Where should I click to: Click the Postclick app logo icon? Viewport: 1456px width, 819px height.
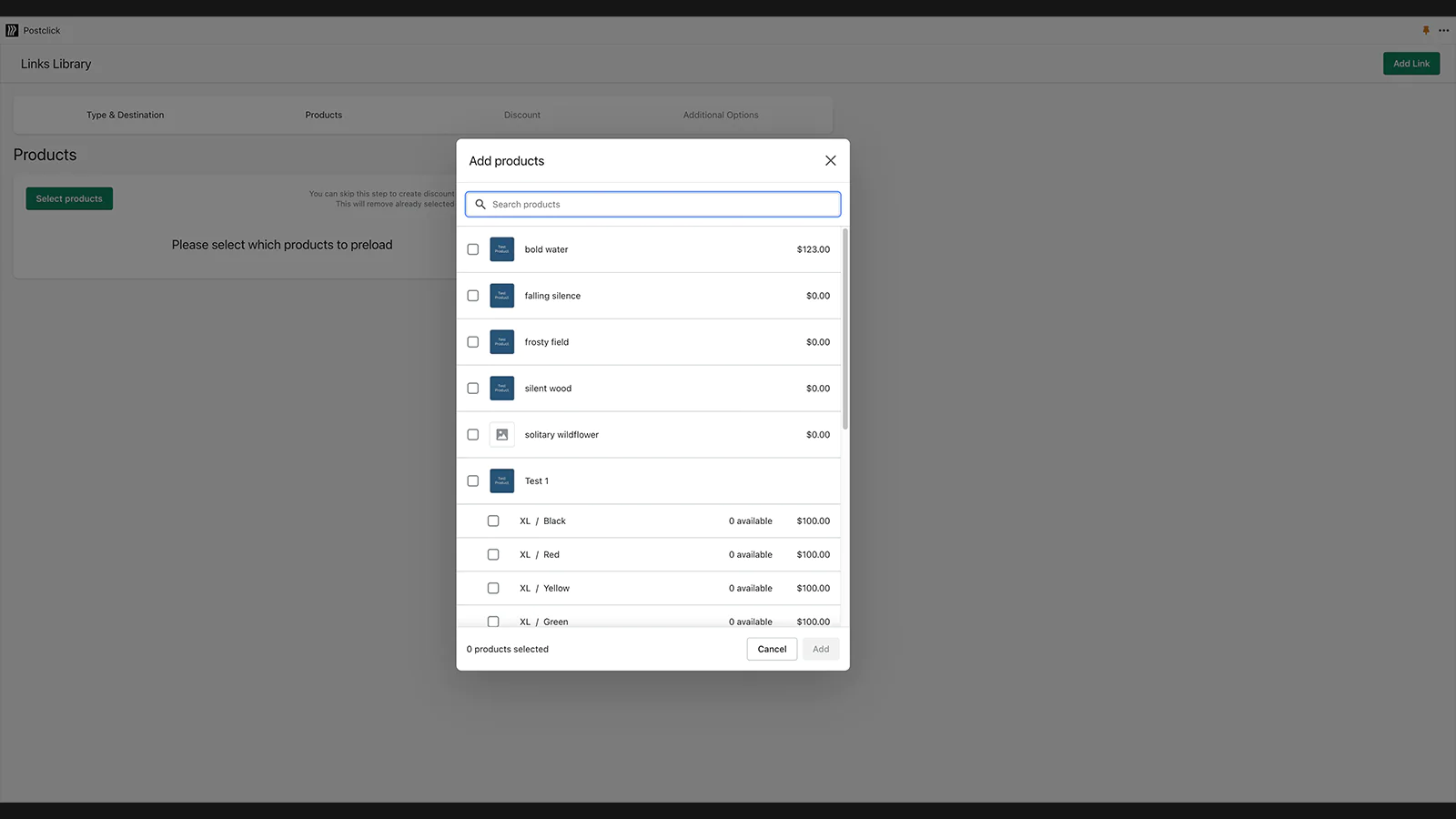[x=12, y=30]
